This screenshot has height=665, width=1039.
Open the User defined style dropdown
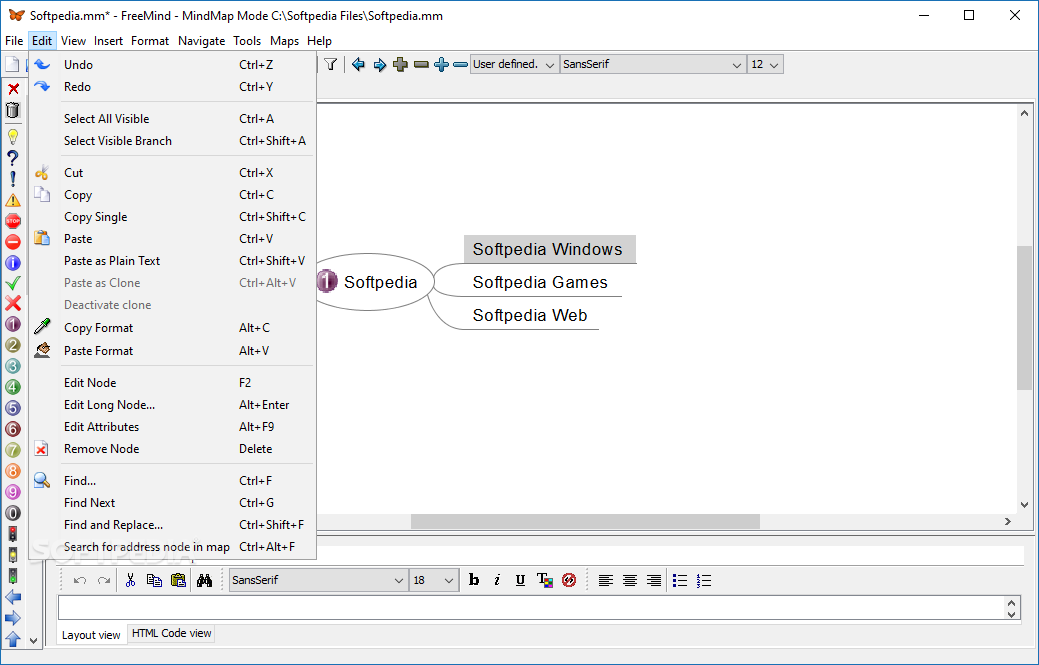click(515, 64)
